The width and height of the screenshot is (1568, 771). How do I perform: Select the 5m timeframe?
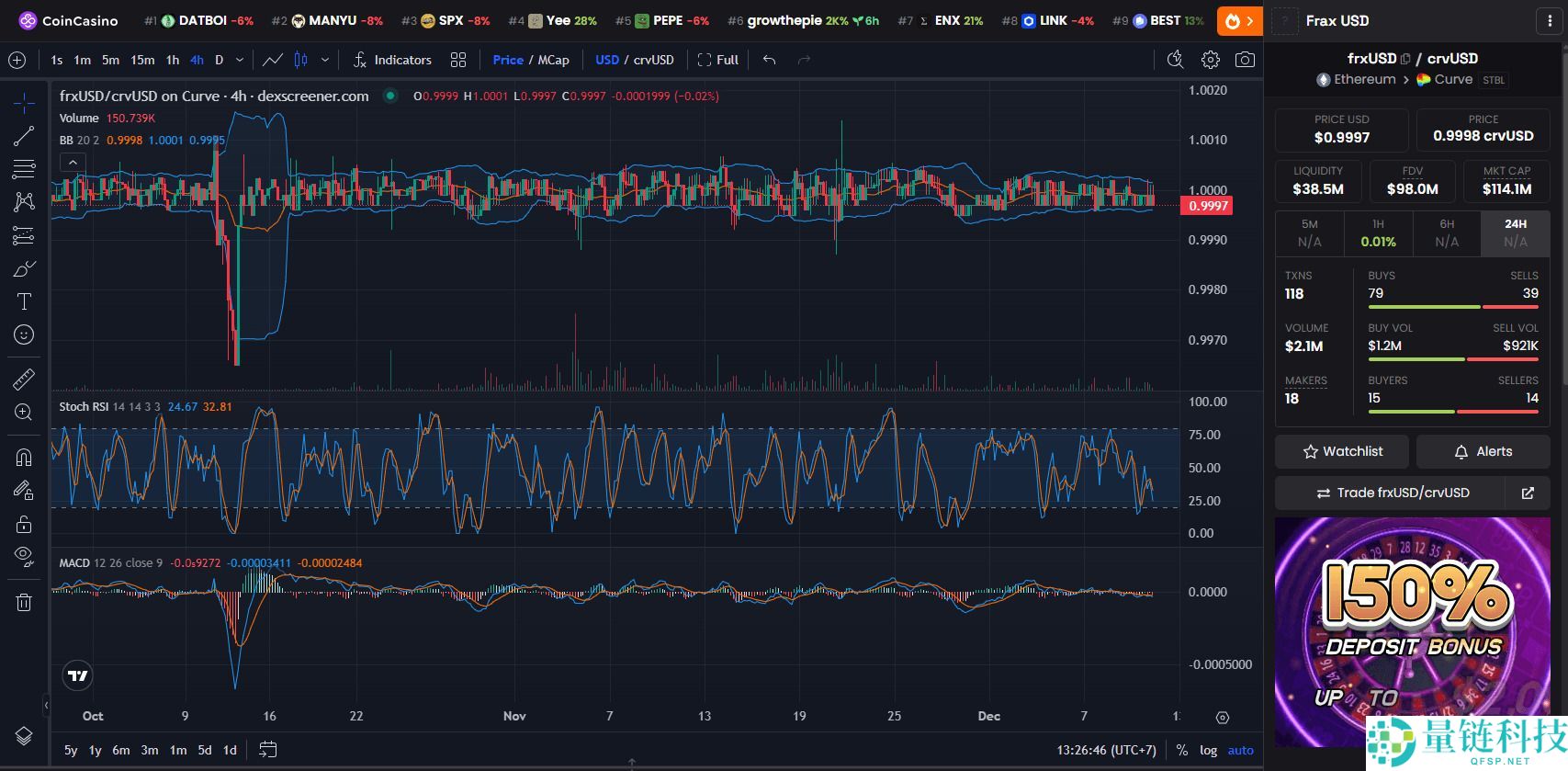[x=110, y=60]
